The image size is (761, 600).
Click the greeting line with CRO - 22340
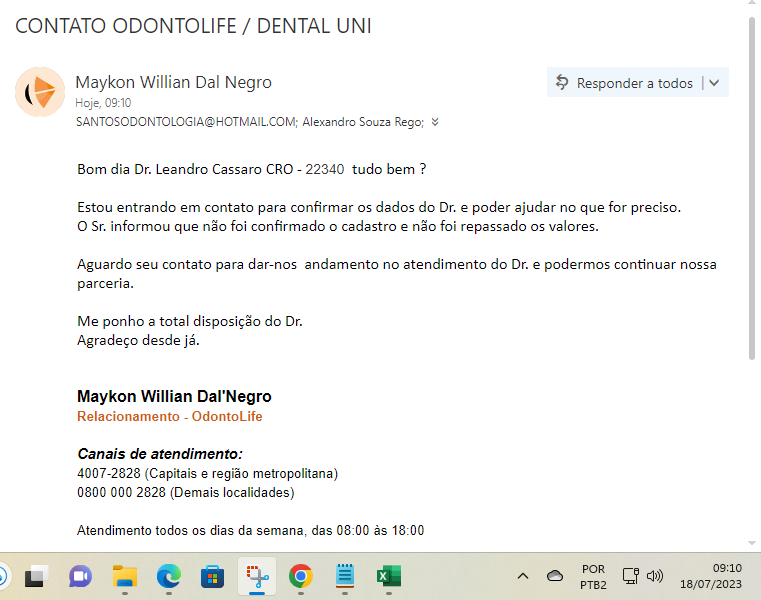(251, 169)
